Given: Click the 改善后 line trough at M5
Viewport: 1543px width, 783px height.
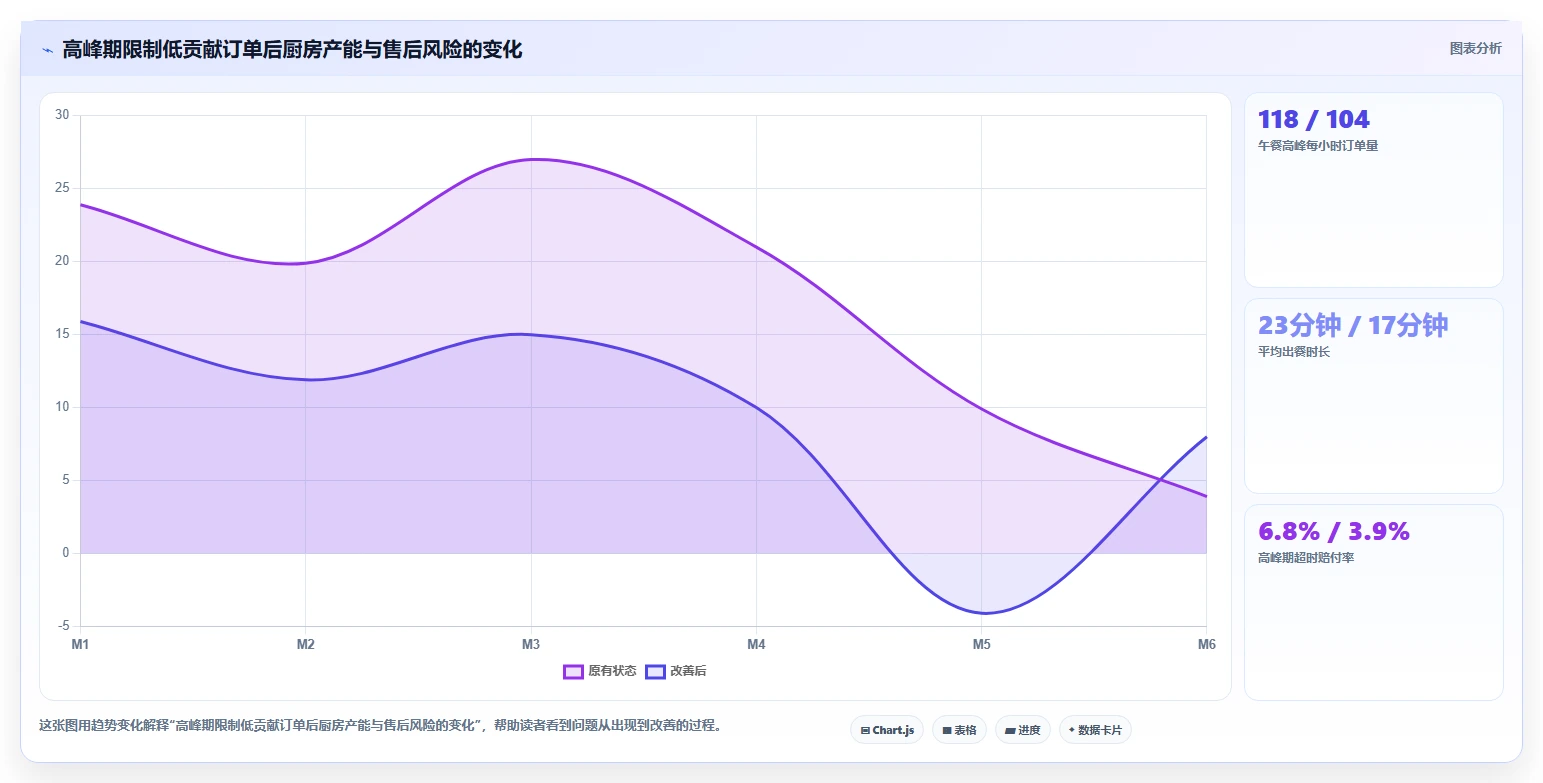Looking at the screenshot, I should pyautogui.click(x=982, y=612).
